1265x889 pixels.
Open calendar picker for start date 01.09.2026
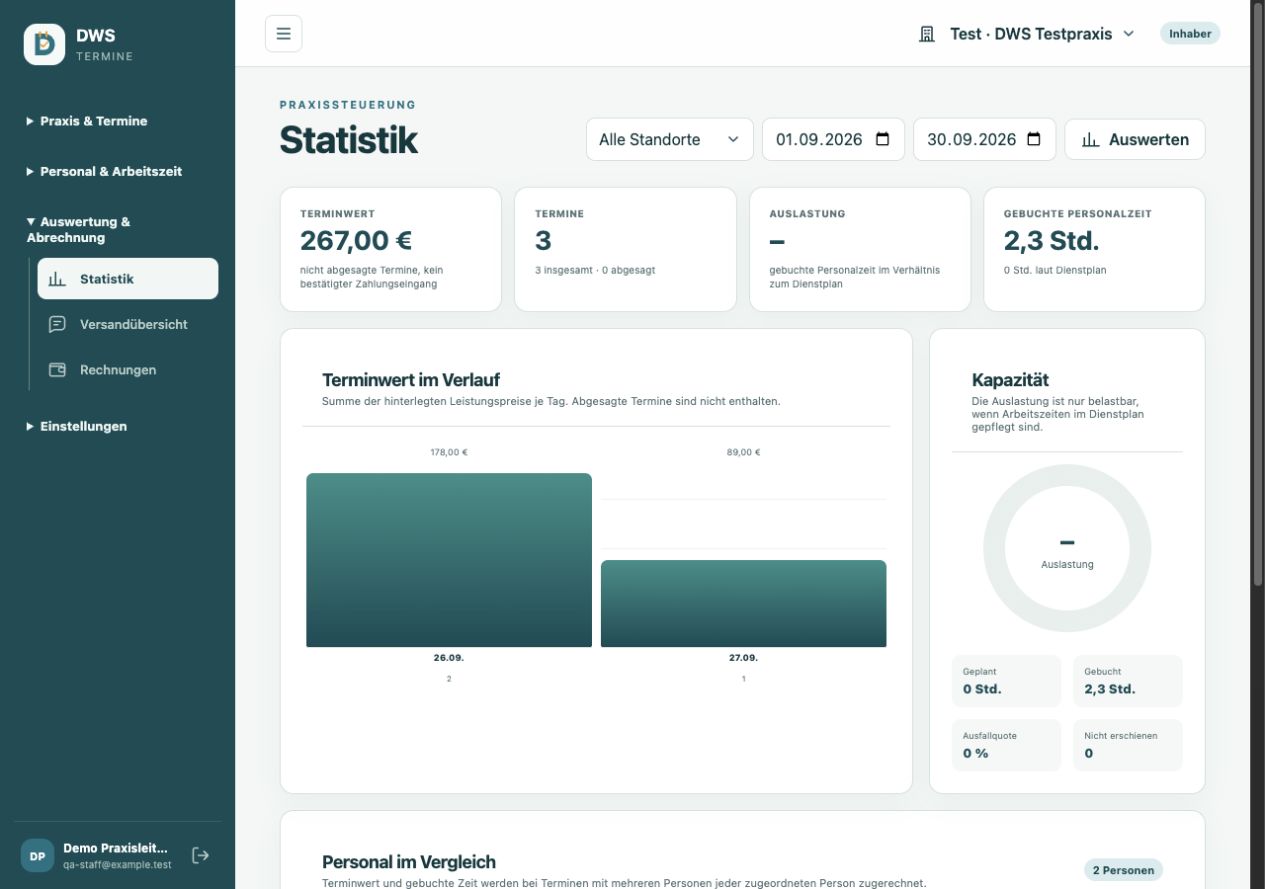pyautogui.click(x=882, y=139)
